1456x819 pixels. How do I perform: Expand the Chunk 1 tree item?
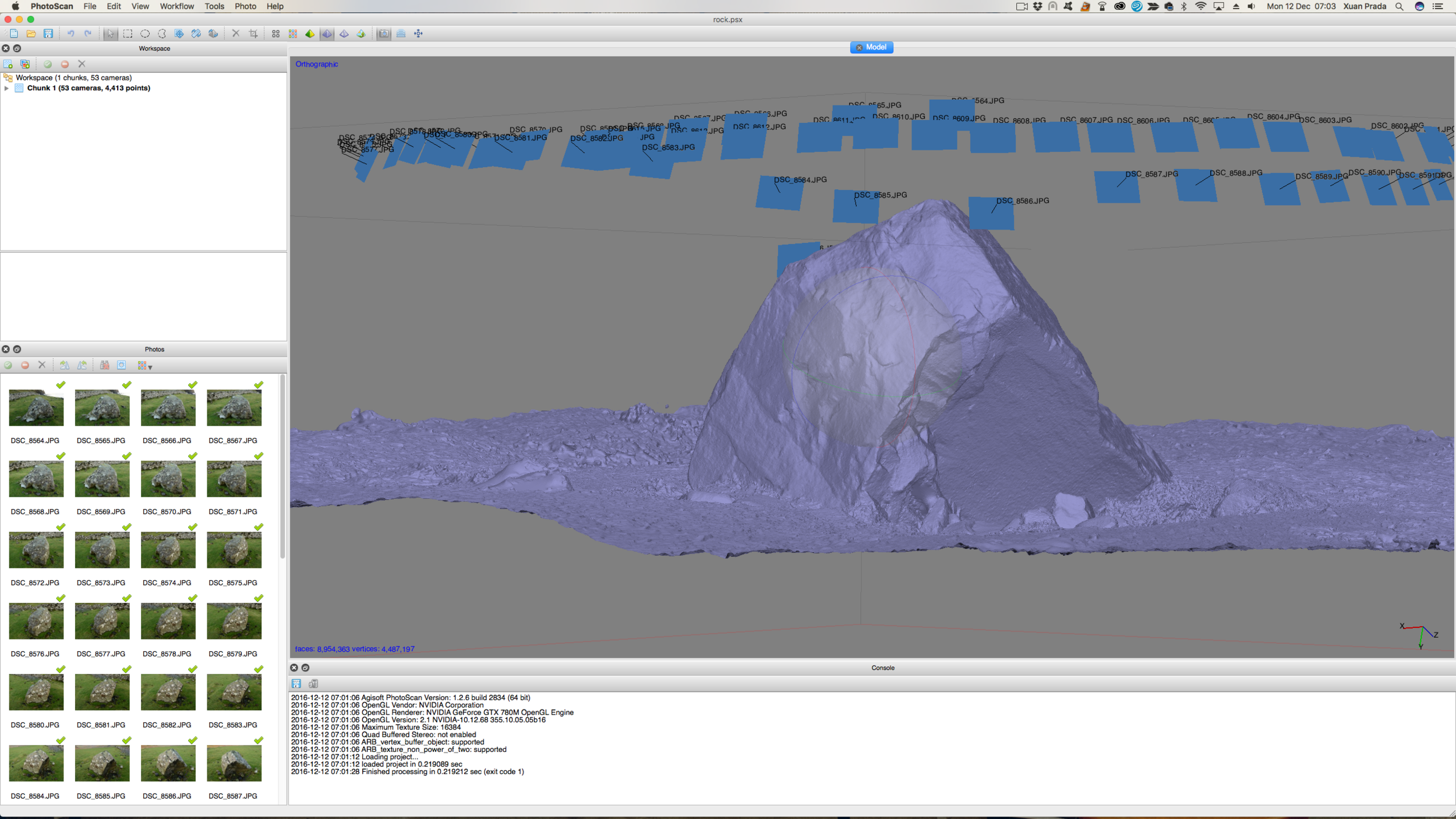pyautogui.click(x=6, y=89)
